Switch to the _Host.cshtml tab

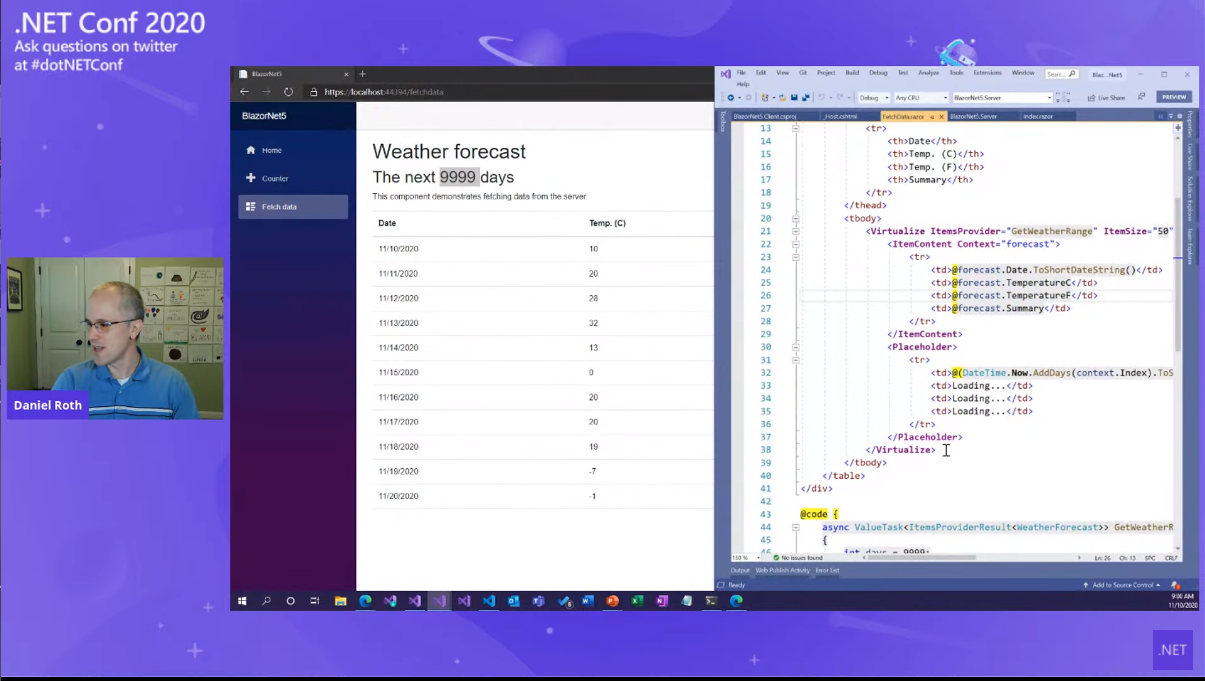[x=840, y=116]
